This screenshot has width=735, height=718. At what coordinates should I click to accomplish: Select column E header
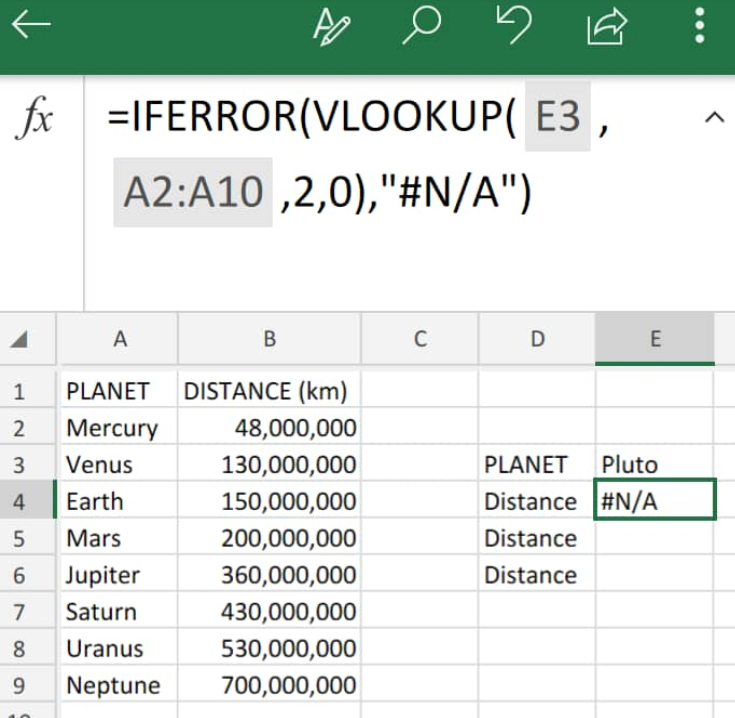[x=655, y=339]
